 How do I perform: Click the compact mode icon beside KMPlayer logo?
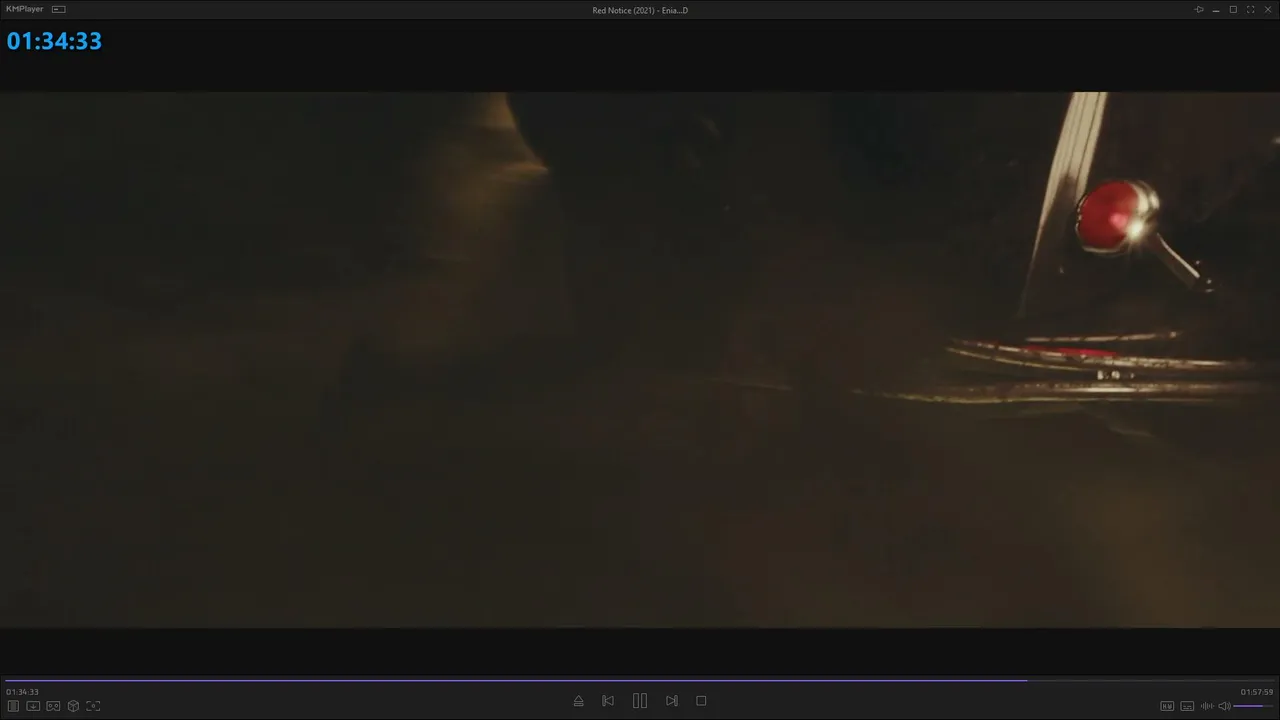pos(59,9)
